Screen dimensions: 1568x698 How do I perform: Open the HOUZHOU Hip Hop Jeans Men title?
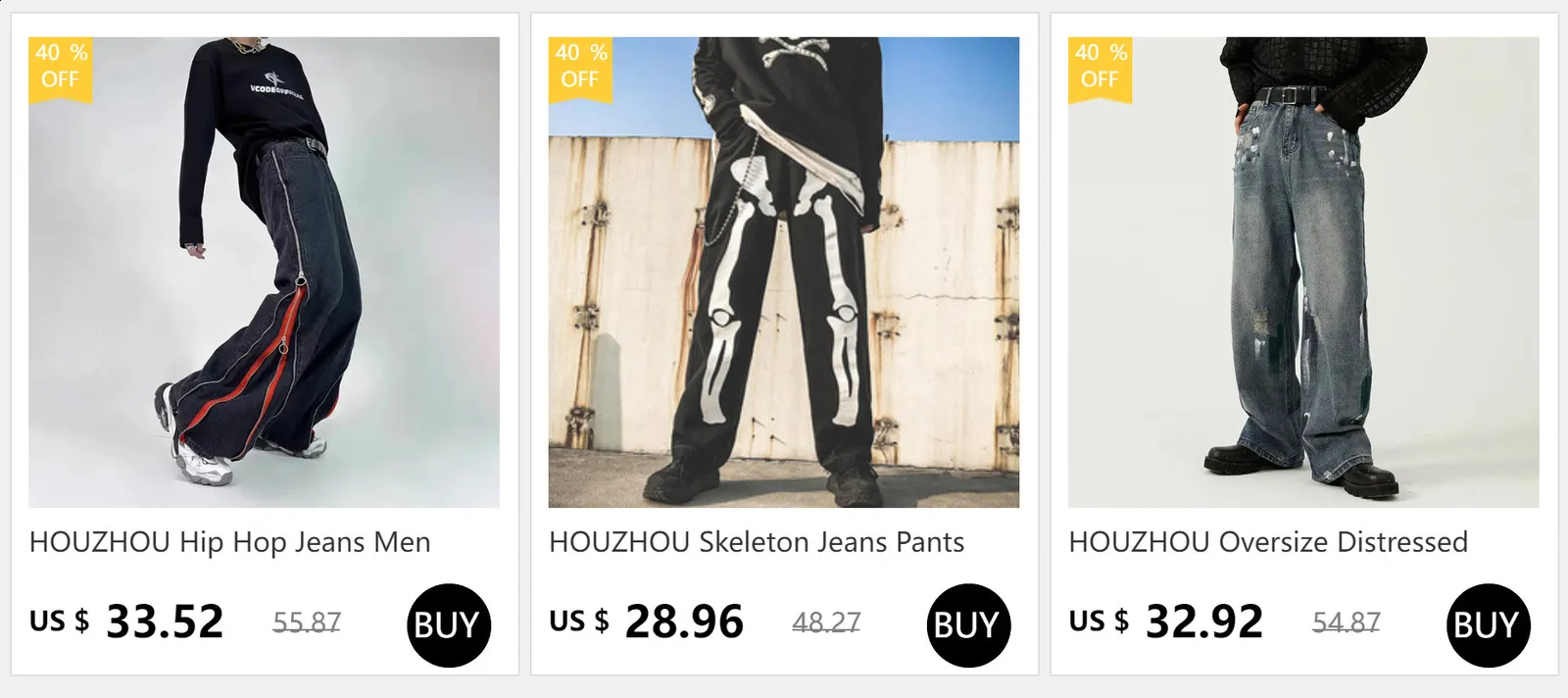click(230, 542)
